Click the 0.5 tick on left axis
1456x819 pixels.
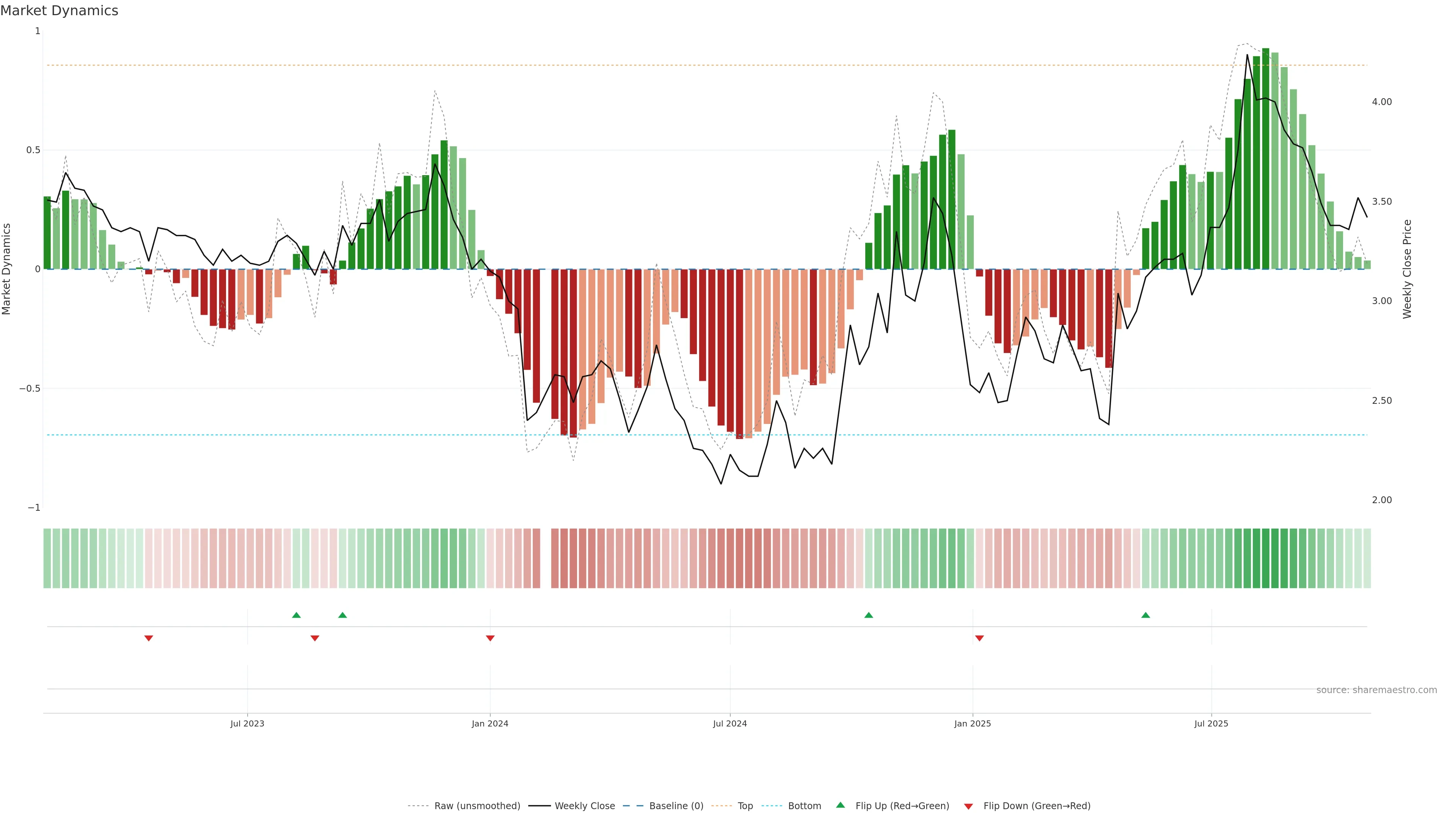[x=33, y=151]
